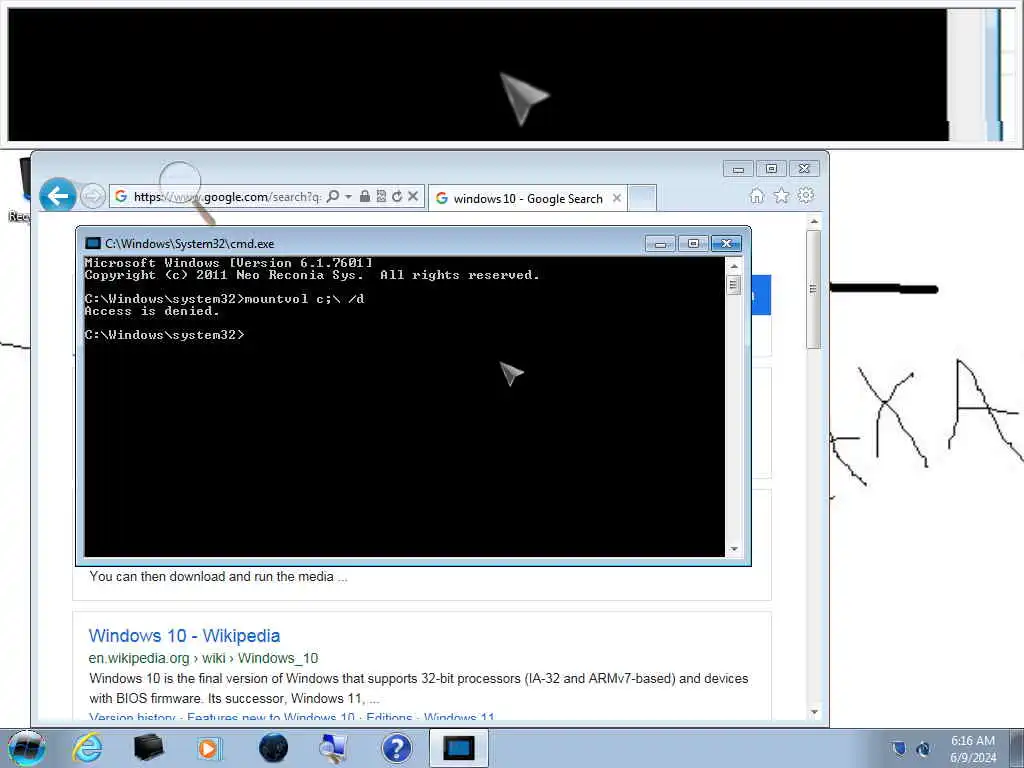Image resolution: width=1024 pixels, height=768 pixels.
Task: Go to the Internet Explorer home page icon
Action: click(x=756, y=195)
